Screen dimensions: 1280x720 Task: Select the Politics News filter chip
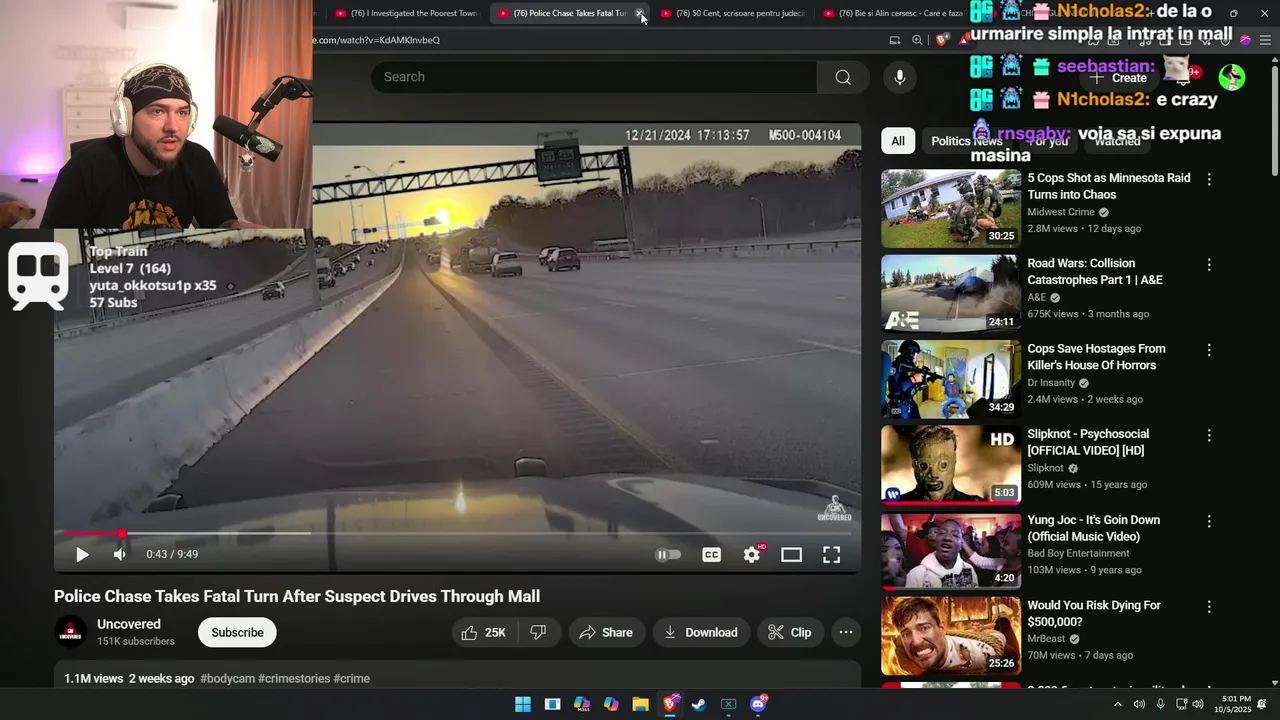(x=966, y=141)
